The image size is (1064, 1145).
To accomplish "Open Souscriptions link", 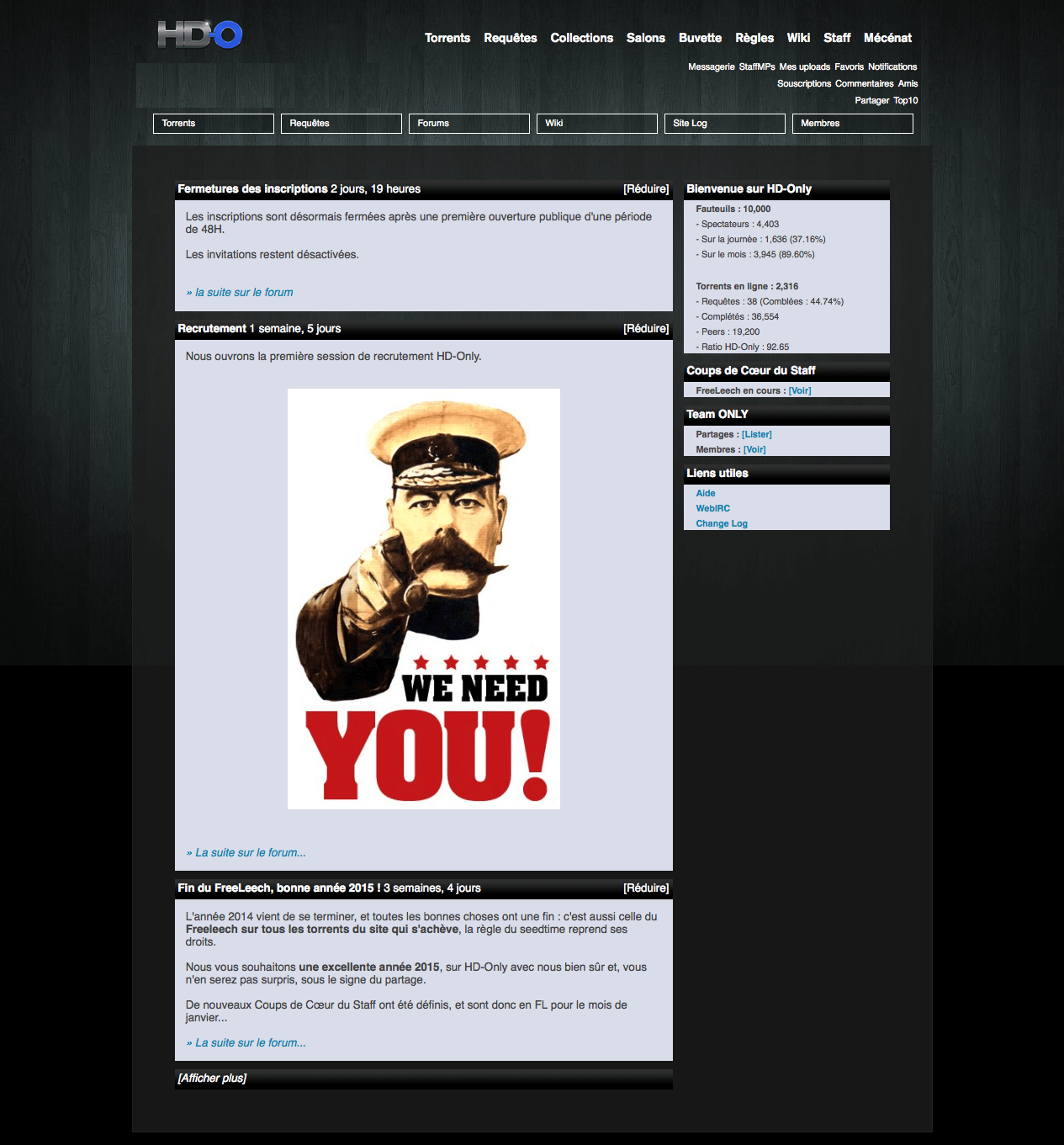I will point(804,83).
